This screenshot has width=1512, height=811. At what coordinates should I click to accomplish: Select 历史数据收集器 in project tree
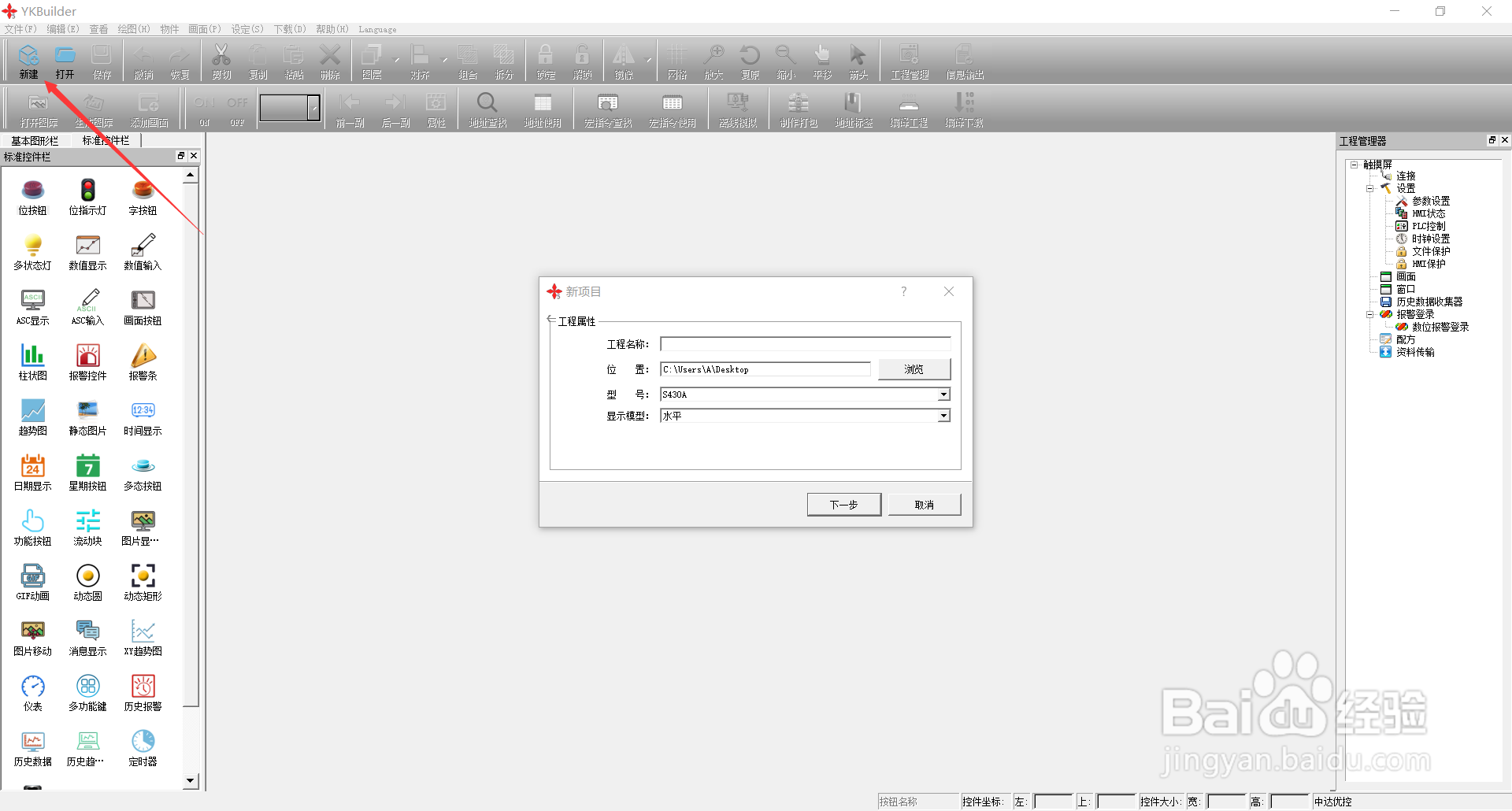pos(1429,302)
